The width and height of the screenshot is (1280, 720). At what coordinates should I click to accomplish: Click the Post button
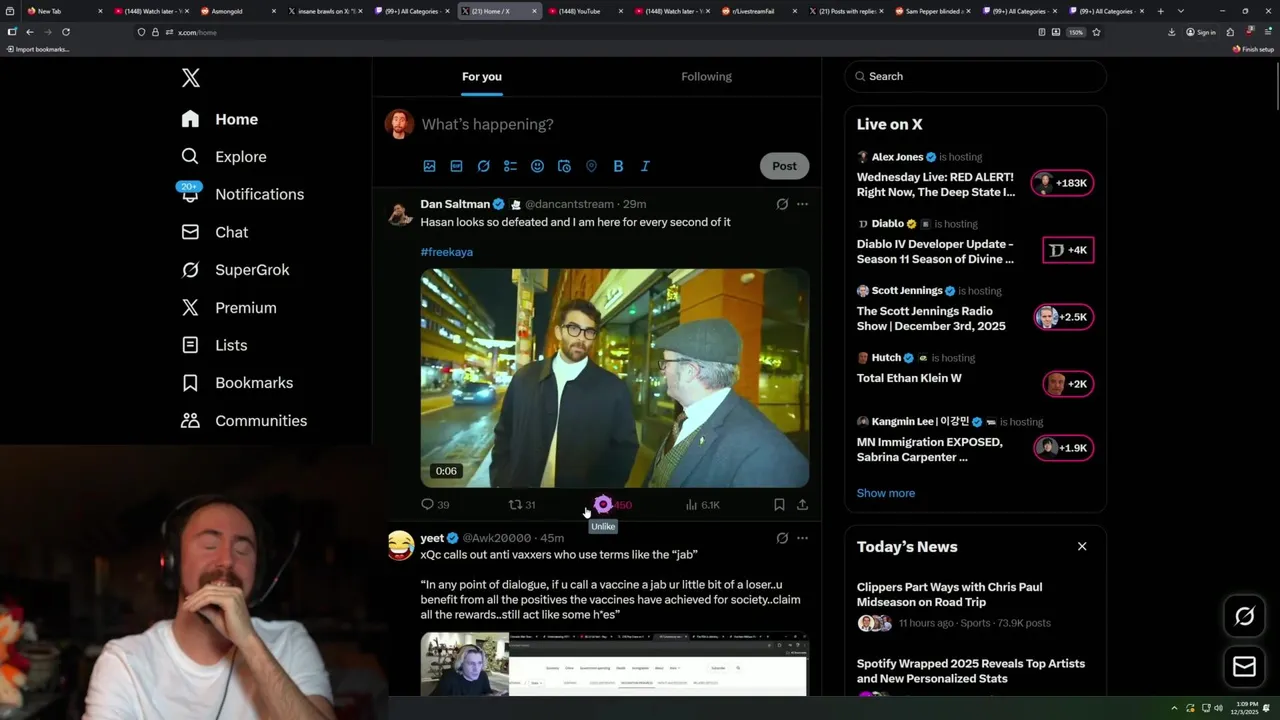point(785,166)
